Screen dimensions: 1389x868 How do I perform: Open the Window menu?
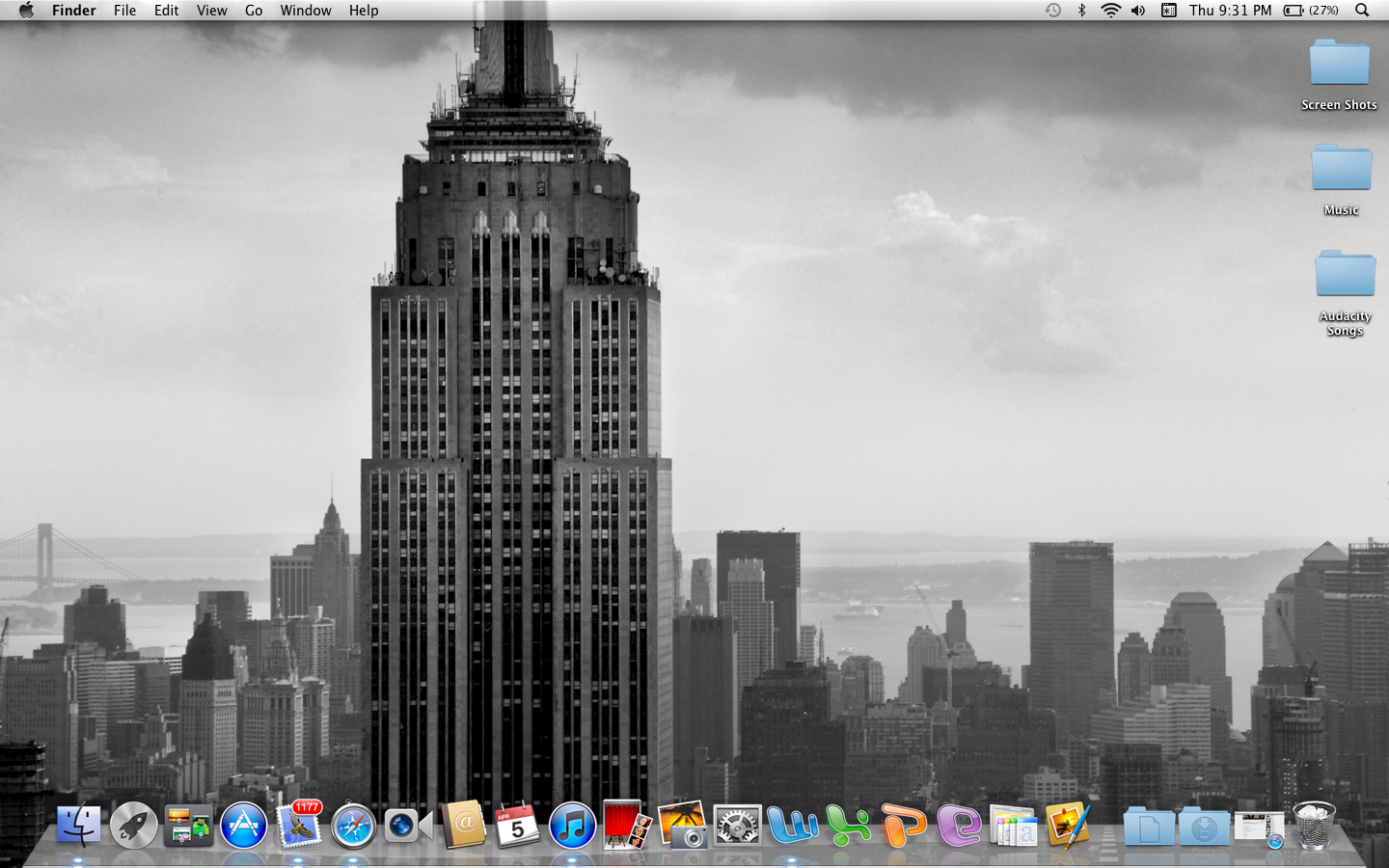[306, 11]
